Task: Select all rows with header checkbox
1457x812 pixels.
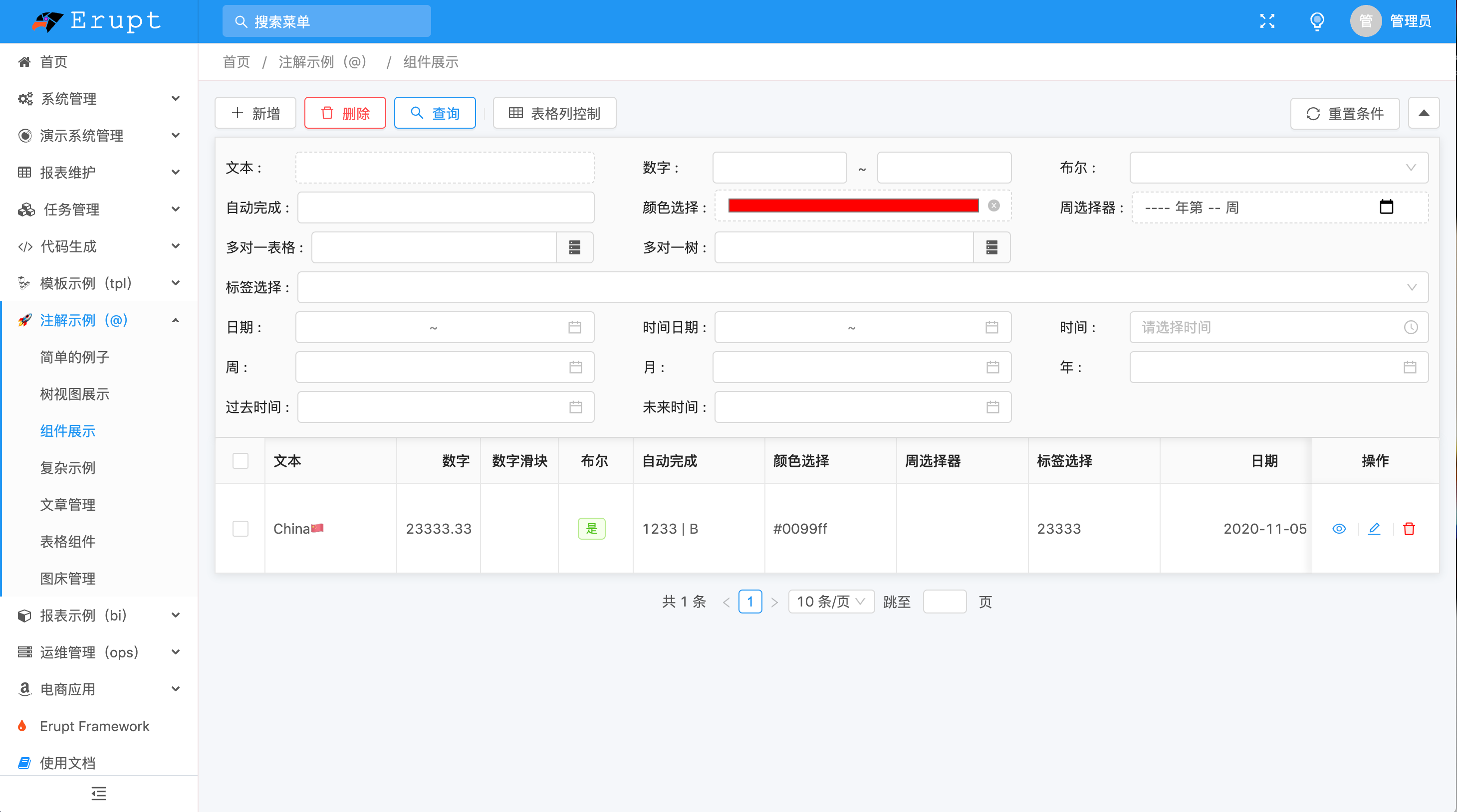Action: point(241,461)
